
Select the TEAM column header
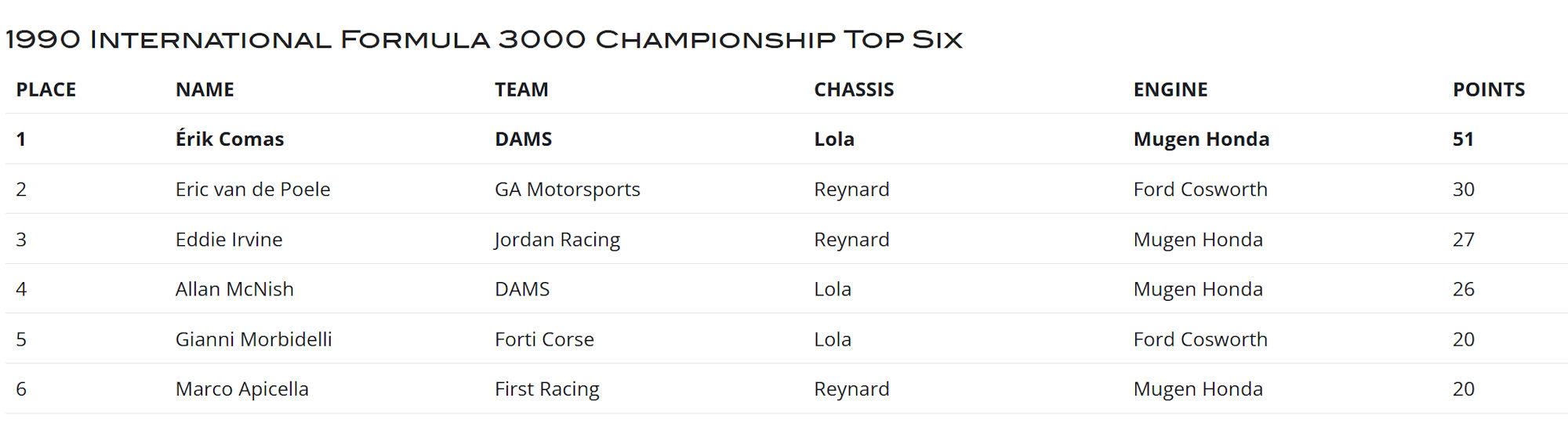(x=521, y=90)
